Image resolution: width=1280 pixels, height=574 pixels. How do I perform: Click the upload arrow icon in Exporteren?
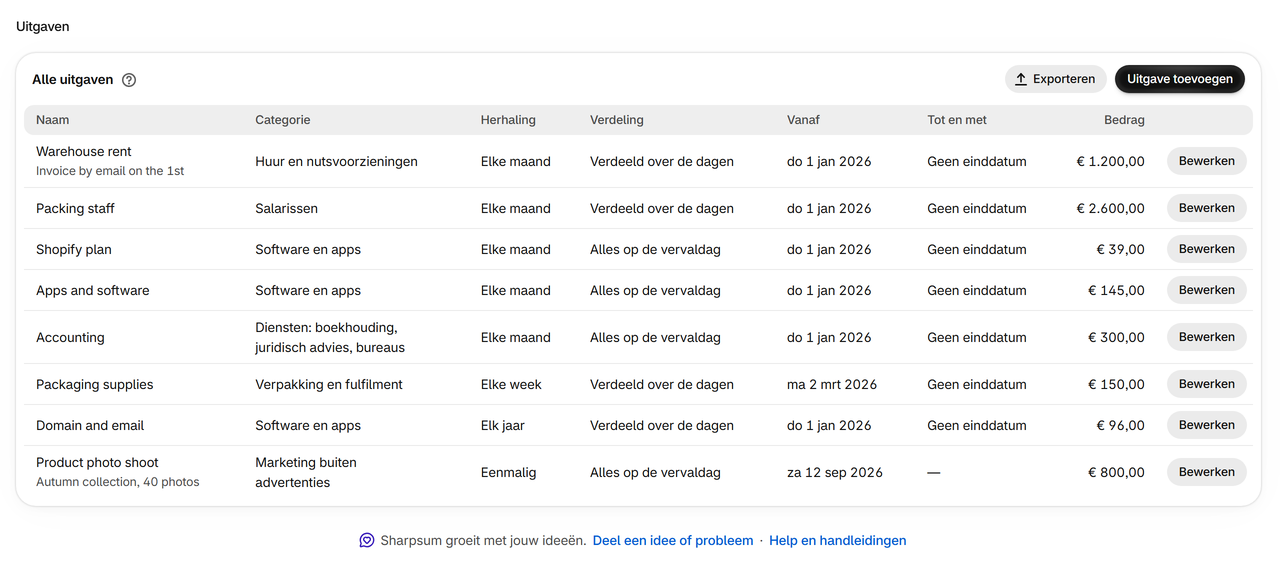pyautogui.click(x=1021, y=79)
